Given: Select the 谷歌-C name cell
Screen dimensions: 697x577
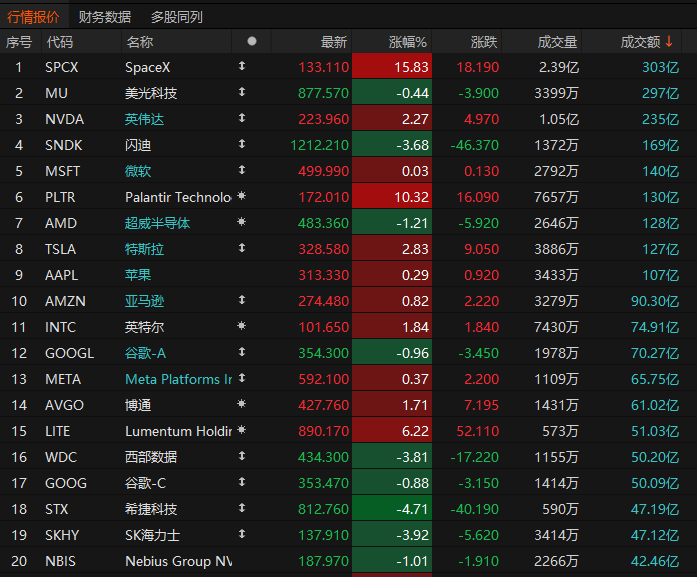Looking at the screenshot, I should [145, 483].
